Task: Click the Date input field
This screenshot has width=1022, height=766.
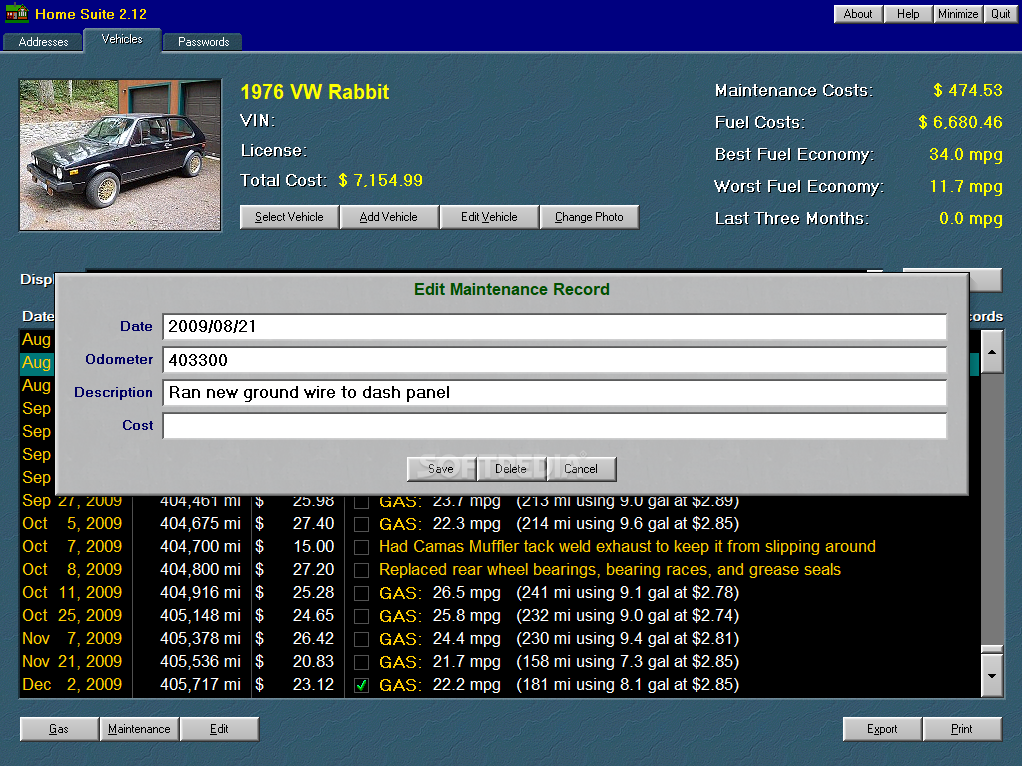Action: tap(554, 327)
